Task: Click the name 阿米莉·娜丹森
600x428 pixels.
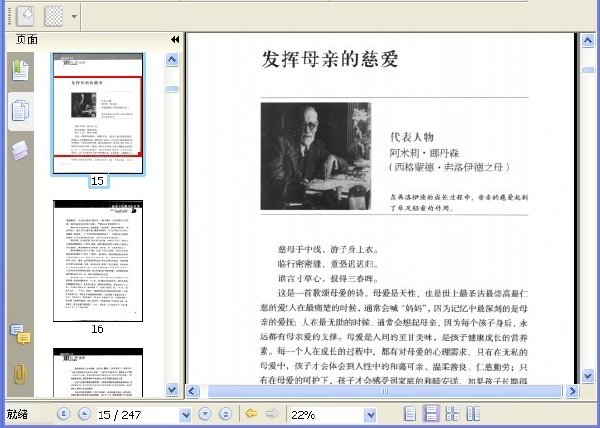Action: [x=424, y=153]
